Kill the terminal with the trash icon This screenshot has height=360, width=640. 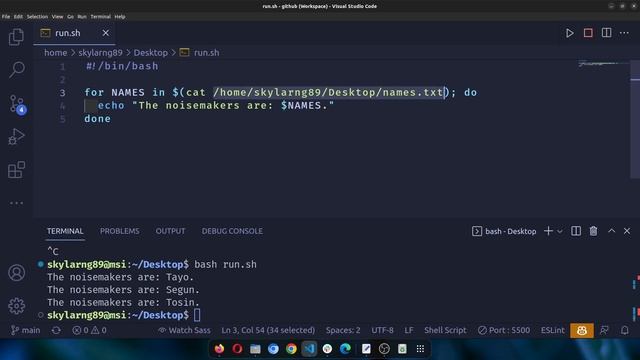click(x=593, y=231)
